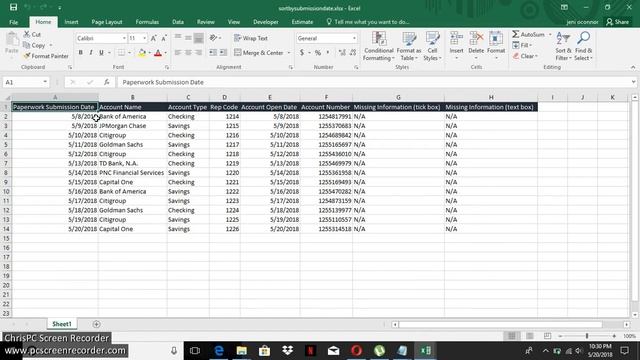Open Netflix from the taskbar

[x=311, y=350]
